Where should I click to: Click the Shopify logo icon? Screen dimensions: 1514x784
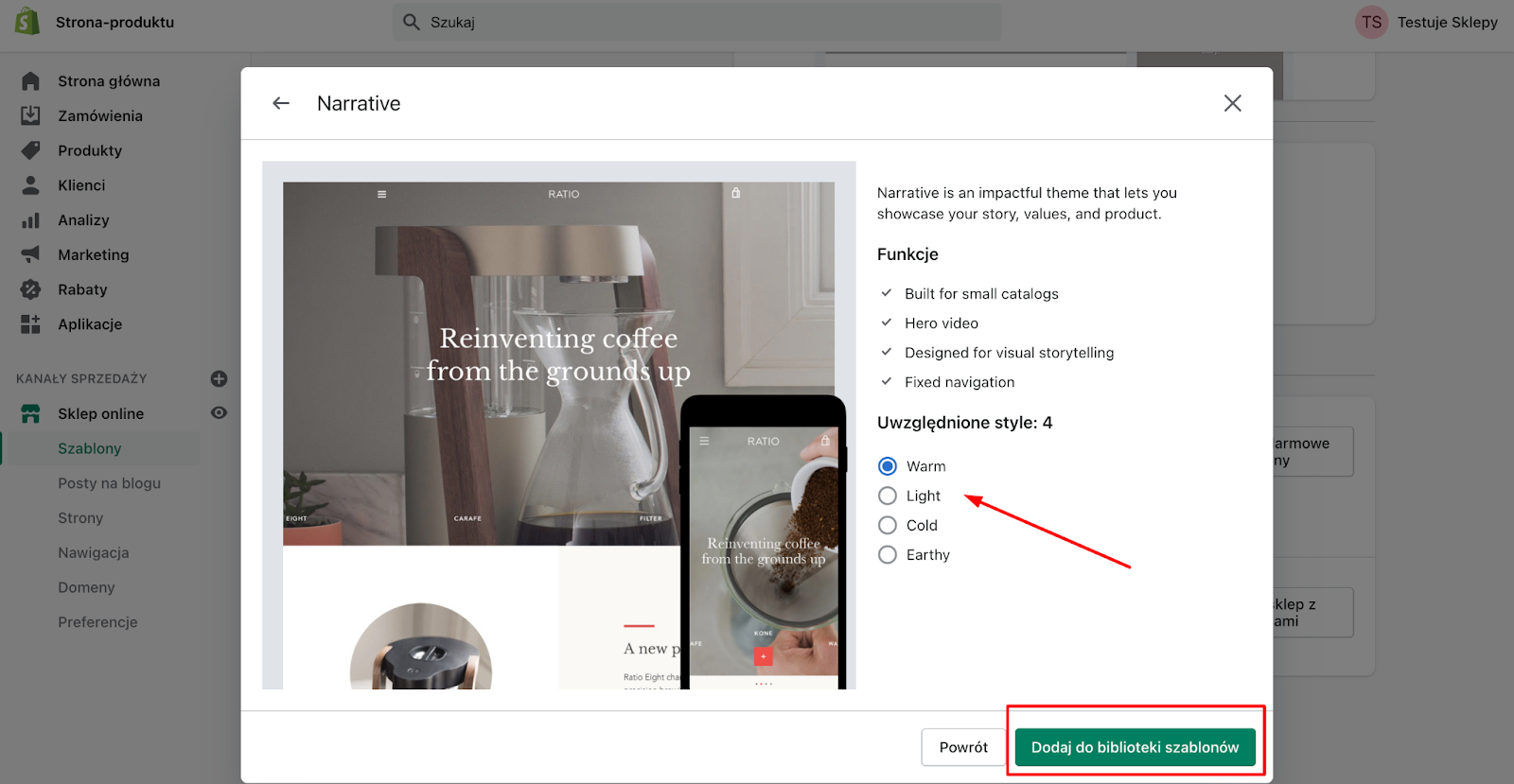click(27, 21)
